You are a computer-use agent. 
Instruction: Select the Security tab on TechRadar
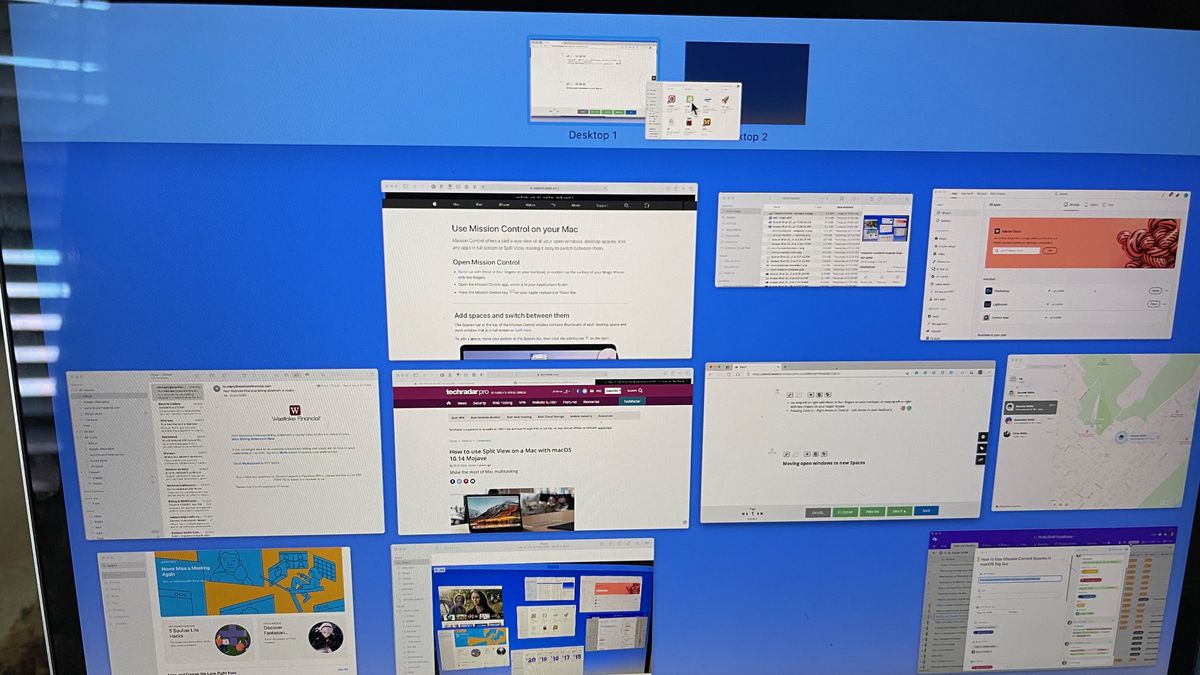point(479,403)
